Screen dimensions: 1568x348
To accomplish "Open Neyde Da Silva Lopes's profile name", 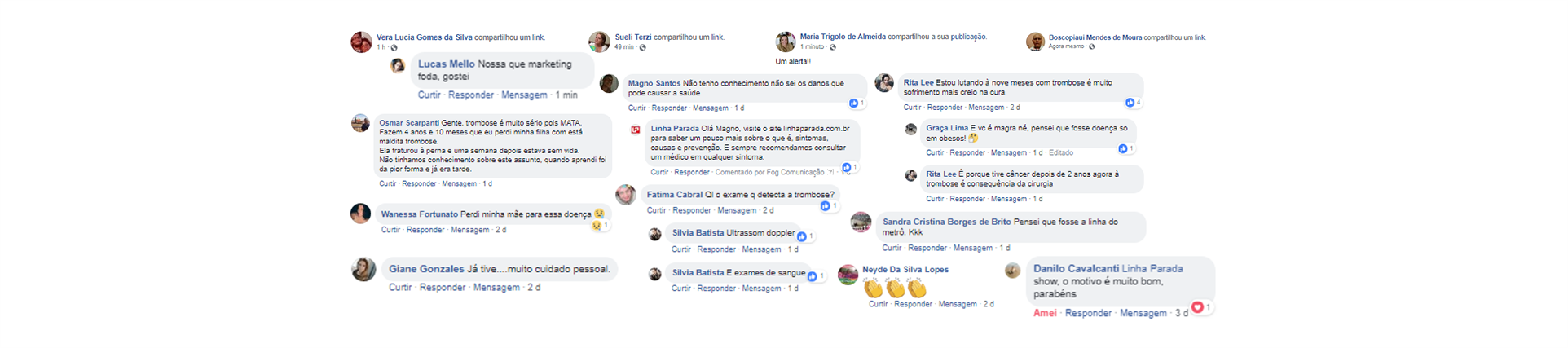I will tap(905, 270).
